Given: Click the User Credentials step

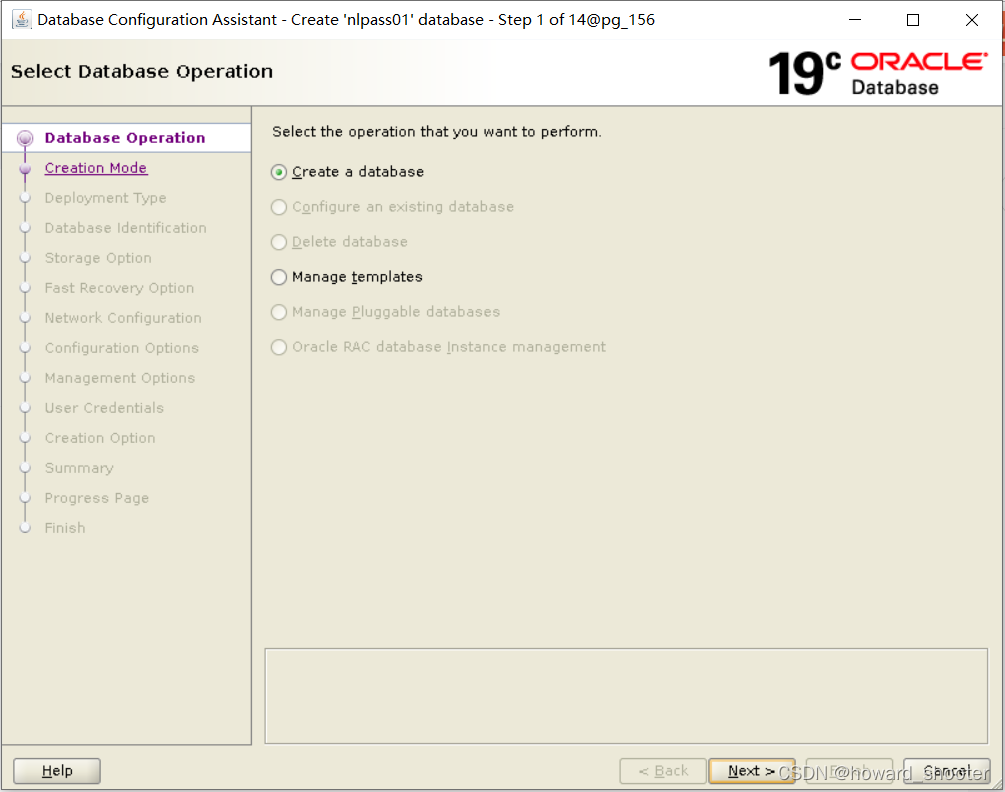Looking at the screenshot, I should coord(104,408).
